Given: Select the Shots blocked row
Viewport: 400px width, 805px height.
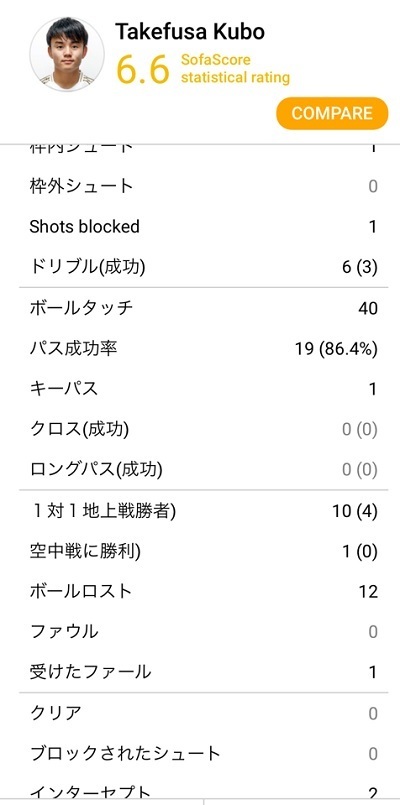Looking at the screenshot, I should (x=200, y=226).
